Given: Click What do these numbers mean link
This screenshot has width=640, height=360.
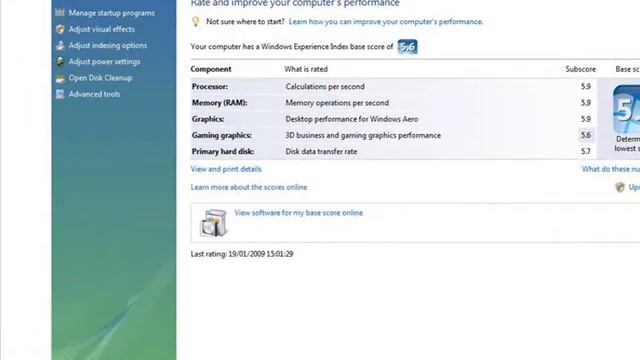Looking at the screenshot, I should click(611, 169).
